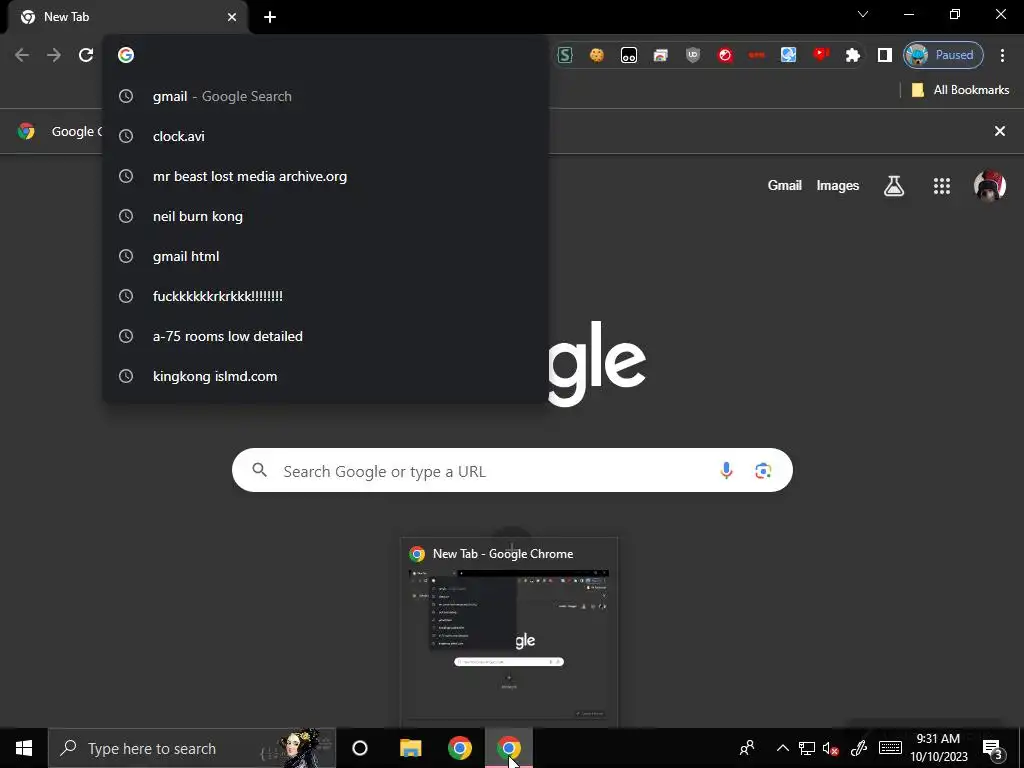Choose 'mr beast lost media archive.org' suggestion
The width and height of the screenshot is (1024, 768).
click(x=325, y=176)
